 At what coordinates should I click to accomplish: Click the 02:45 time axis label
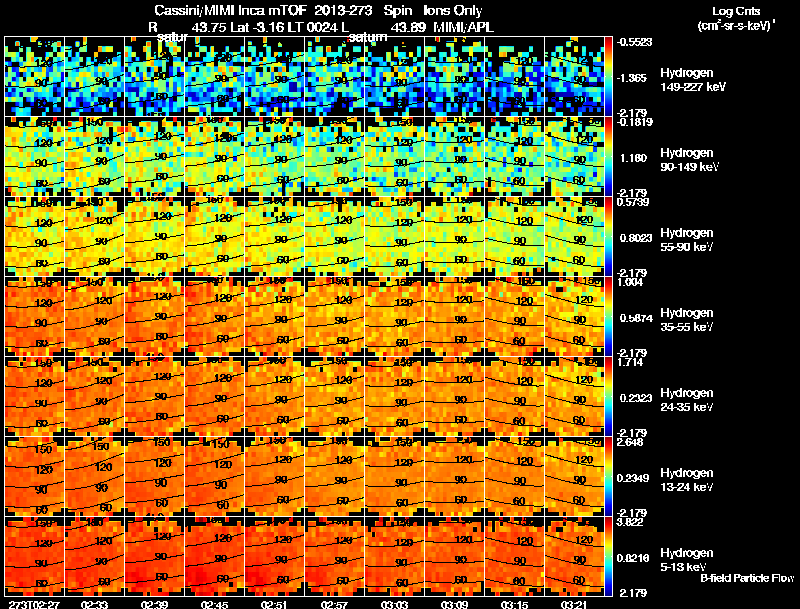(214, 604)
